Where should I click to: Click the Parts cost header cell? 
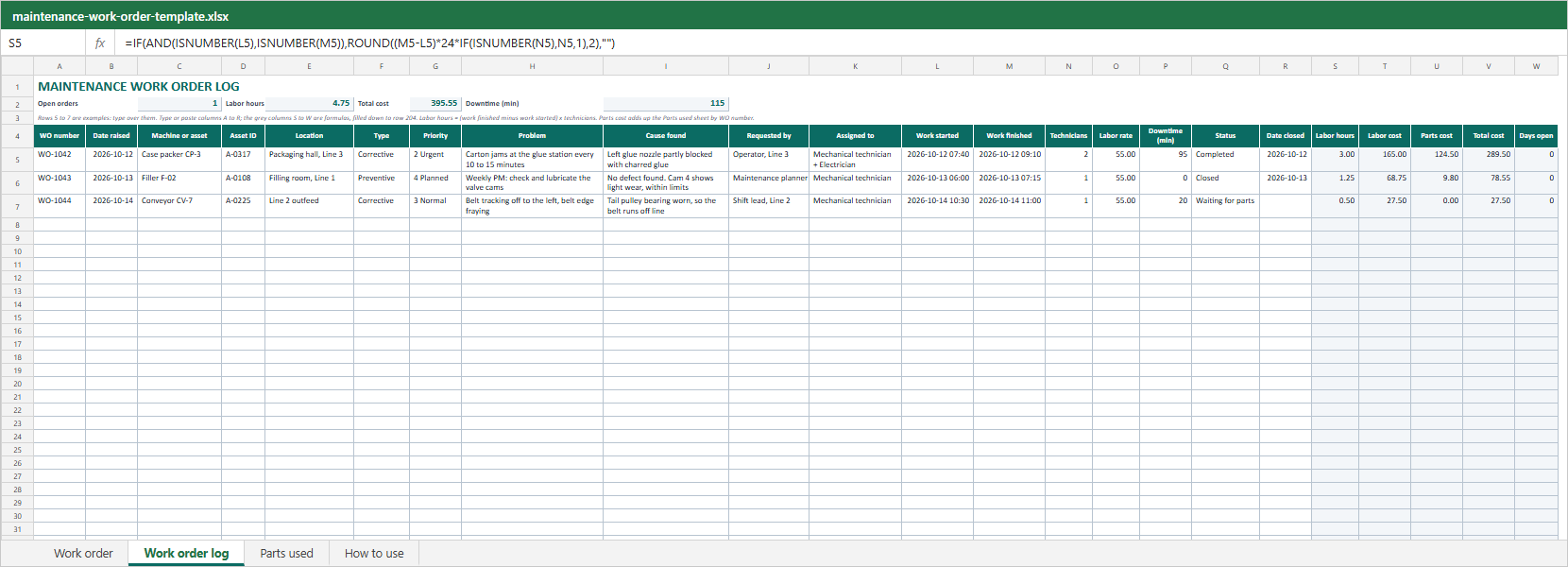(1437, 135)
